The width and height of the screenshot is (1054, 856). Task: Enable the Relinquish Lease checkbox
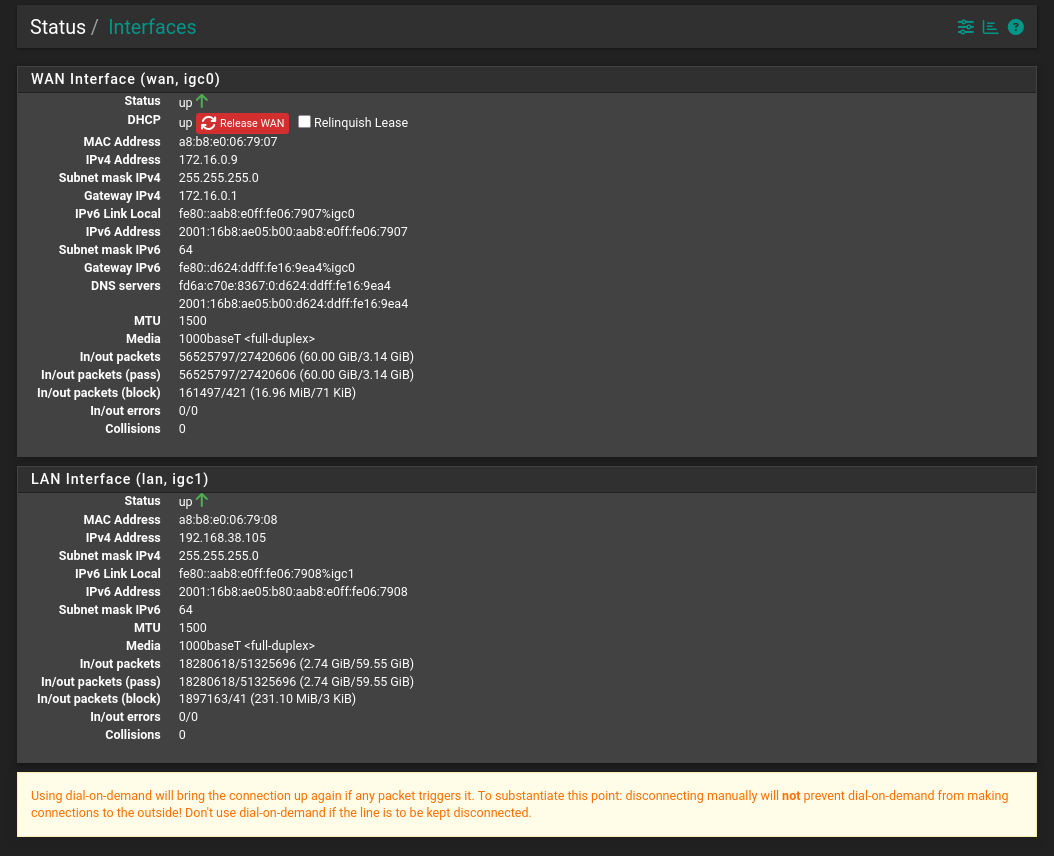(304, 122)
